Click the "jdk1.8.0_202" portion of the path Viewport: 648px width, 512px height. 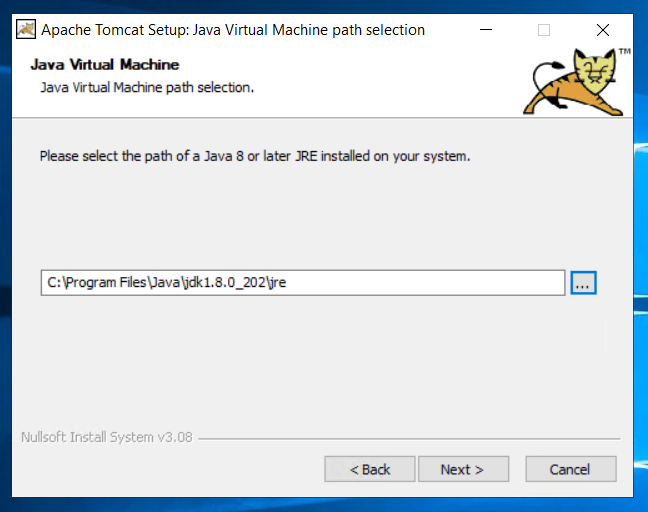tap(225, 283)
